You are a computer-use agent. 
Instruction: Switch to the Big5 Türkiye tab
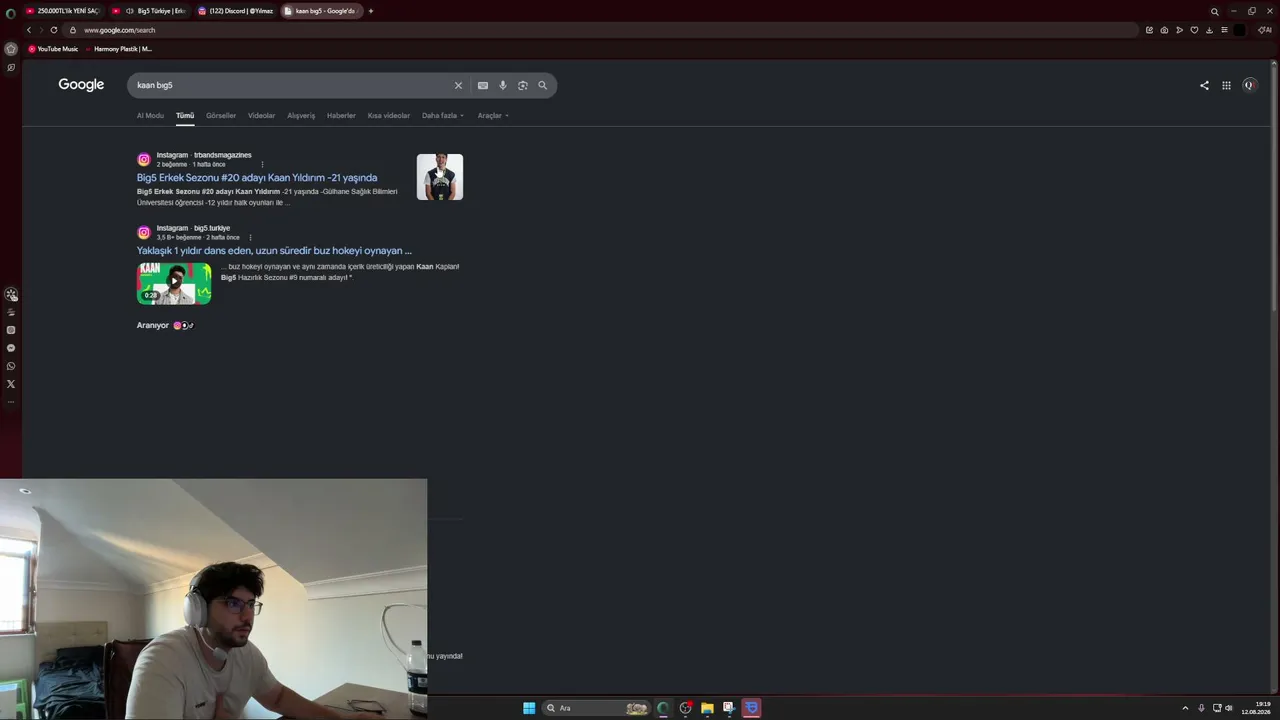(x=150, y=11)
